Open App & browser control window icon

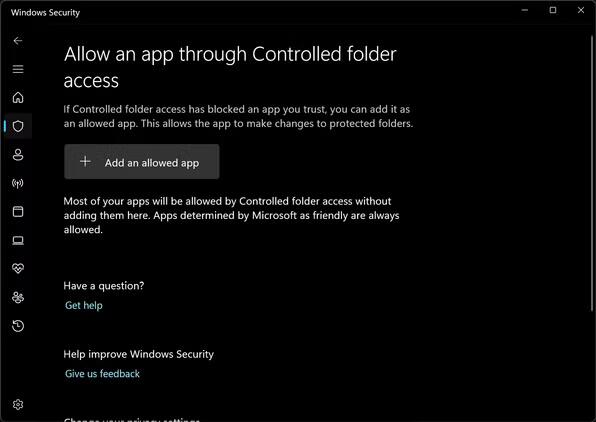click(x=18, y=211)
